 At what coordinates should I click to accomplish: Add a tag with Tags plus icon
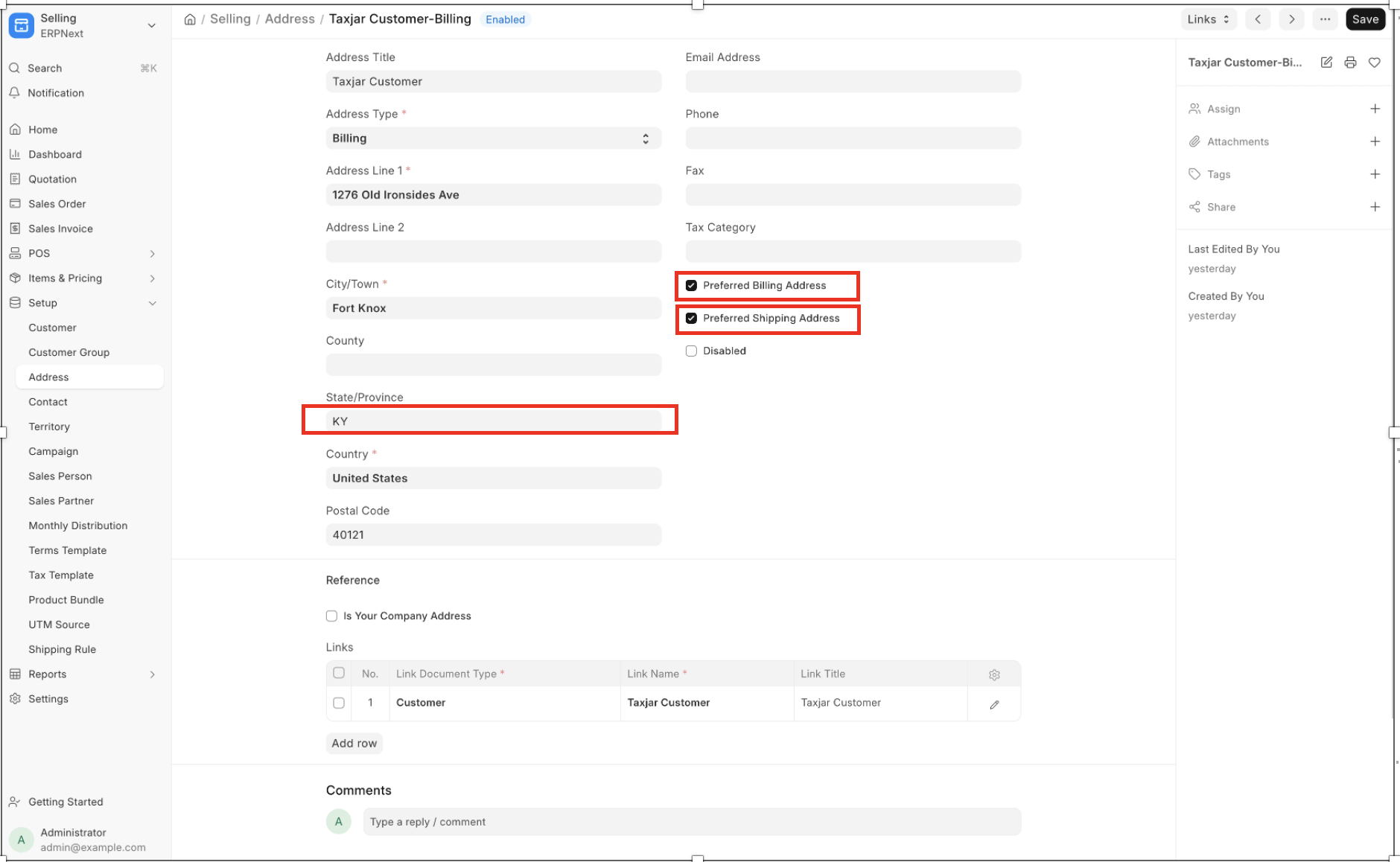(x=1375, y=174)
